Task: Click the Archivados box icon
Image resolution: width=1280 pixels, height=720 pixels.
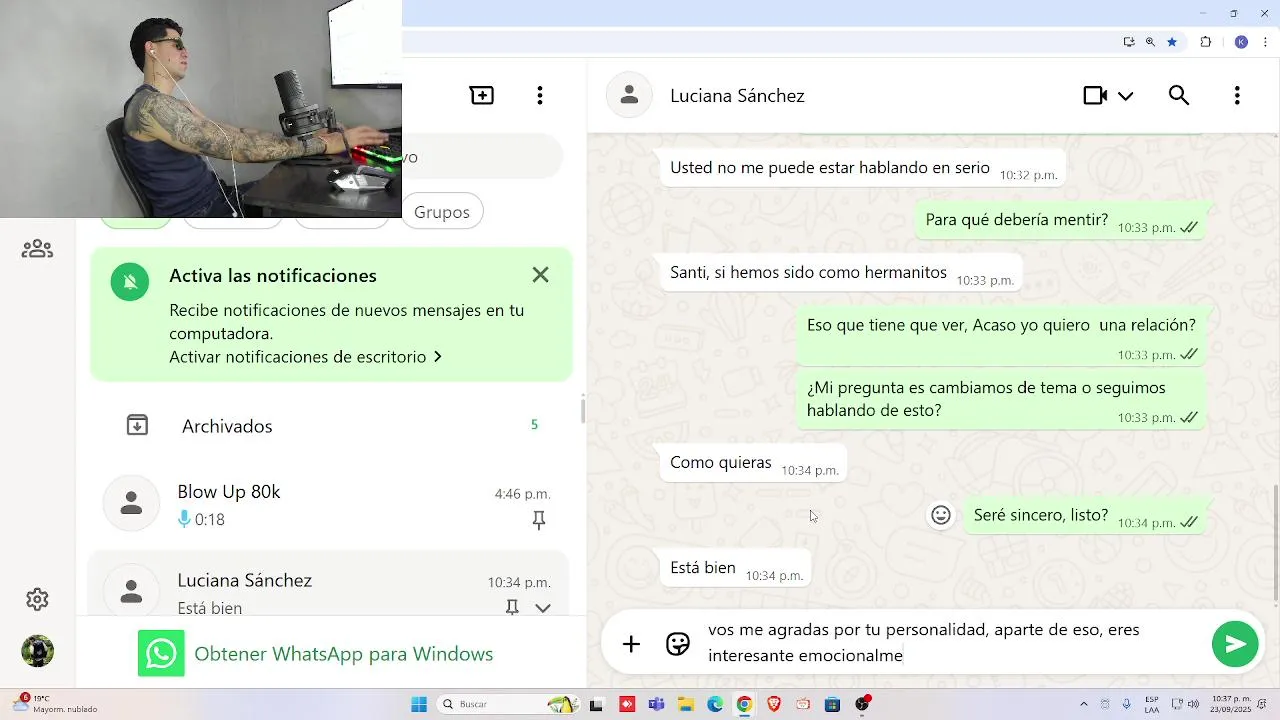Action: point(137,425)
